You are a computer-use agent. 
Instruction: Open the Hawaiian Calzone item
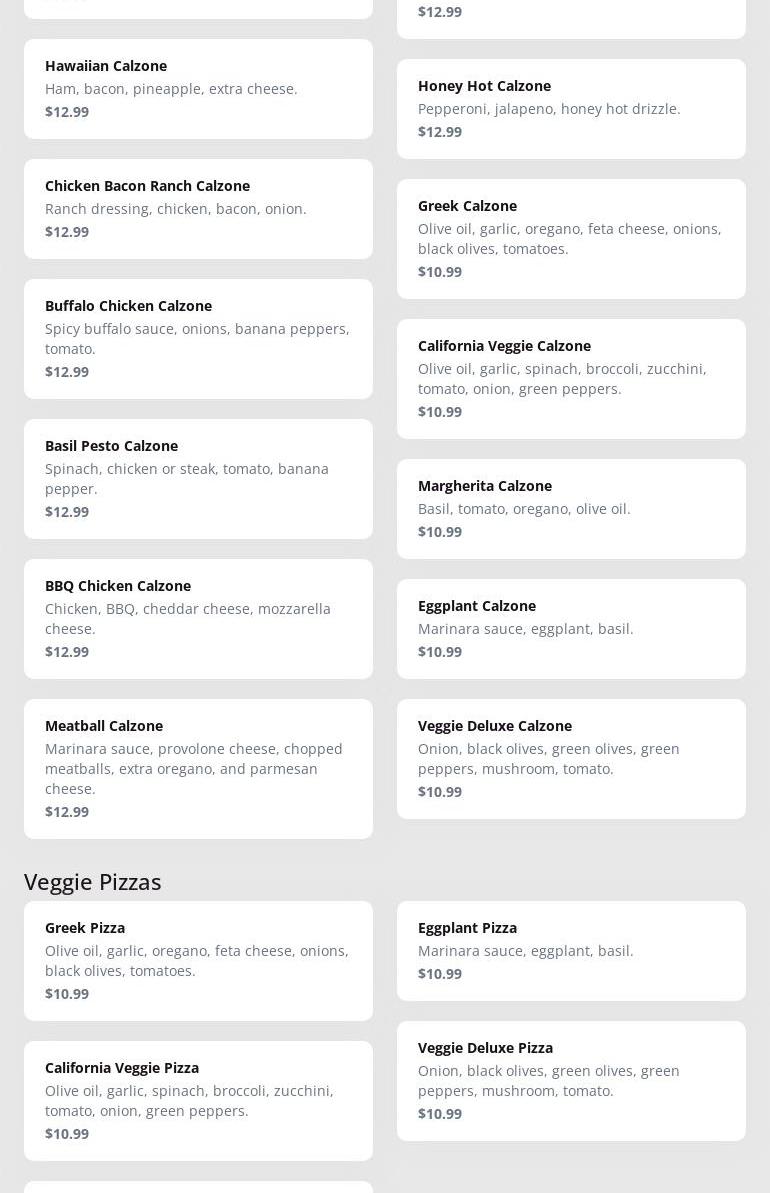198,88
